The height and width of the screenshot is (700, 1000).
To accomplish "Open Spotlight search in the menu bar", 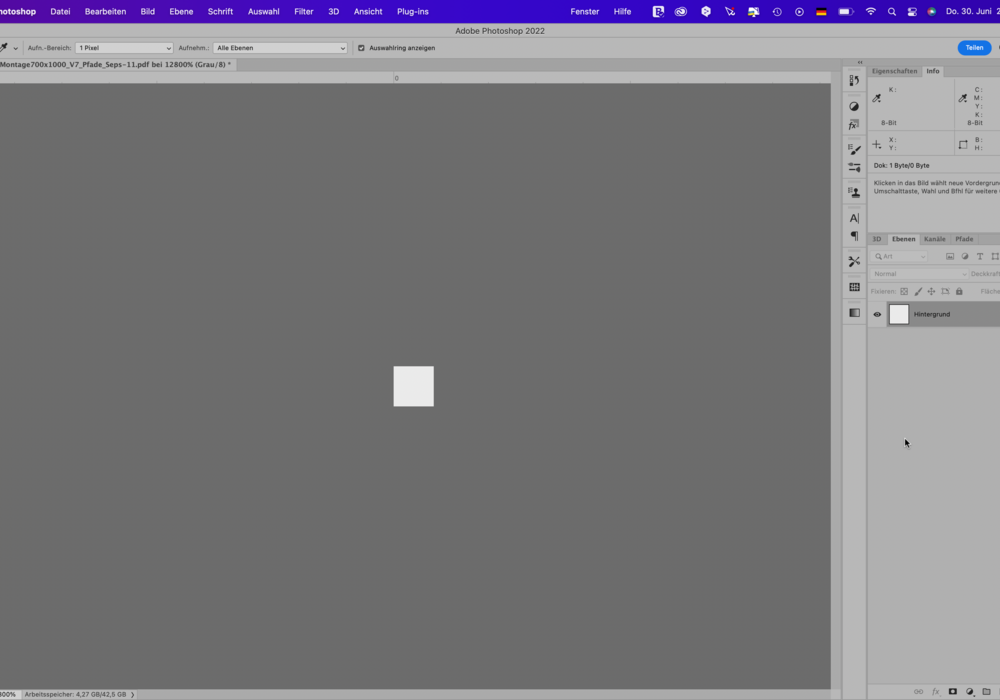I will tap(892, 11).
